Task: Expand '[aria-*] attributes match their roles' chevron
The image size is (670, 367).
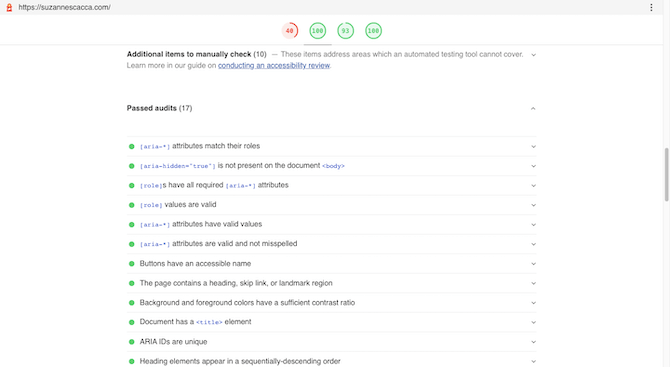Action: pos(533,147)
